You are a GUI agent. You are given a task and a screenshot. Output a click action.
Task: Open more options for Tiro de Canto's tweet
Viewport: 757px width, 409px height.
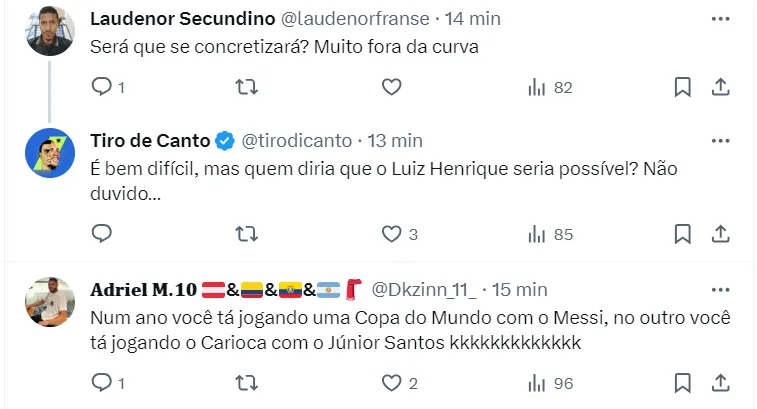pyautogui.click(x=719, y=140)
